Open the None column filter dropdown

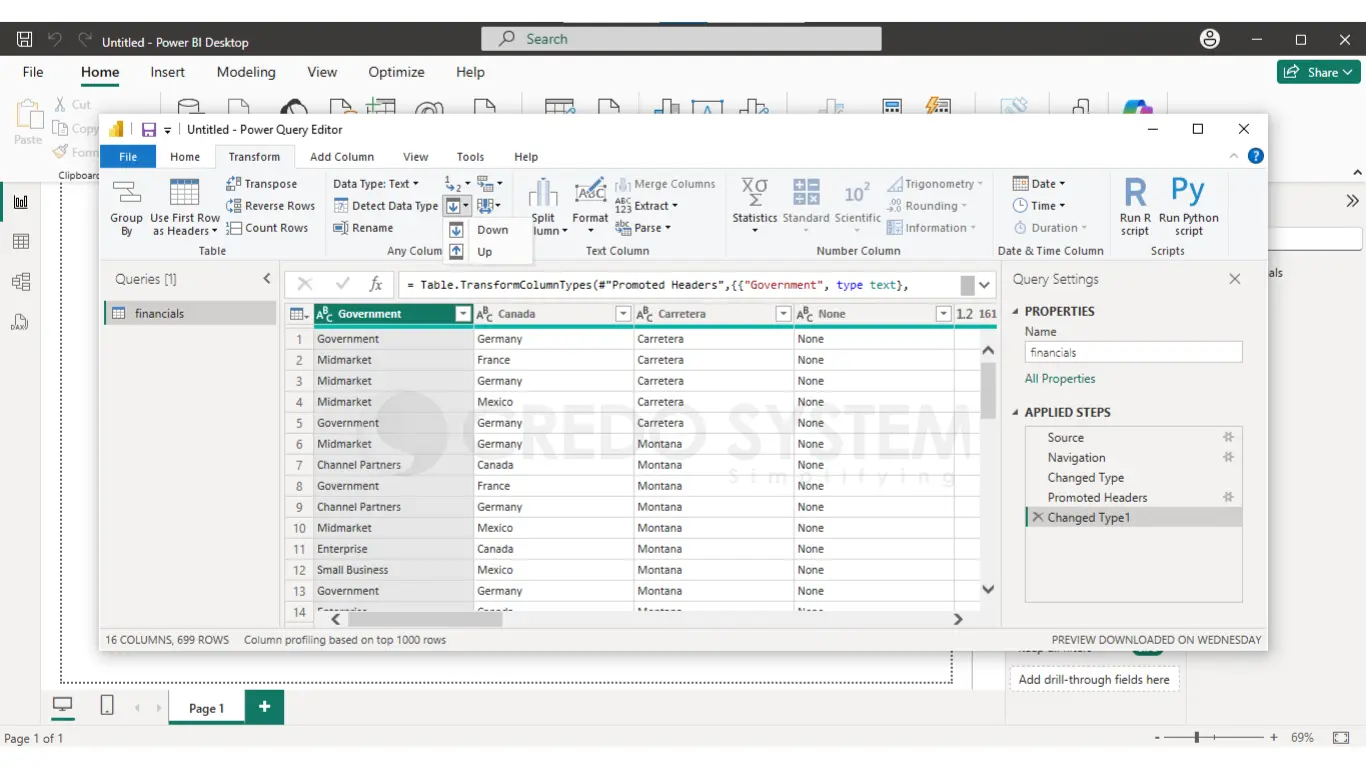point(943,314)
